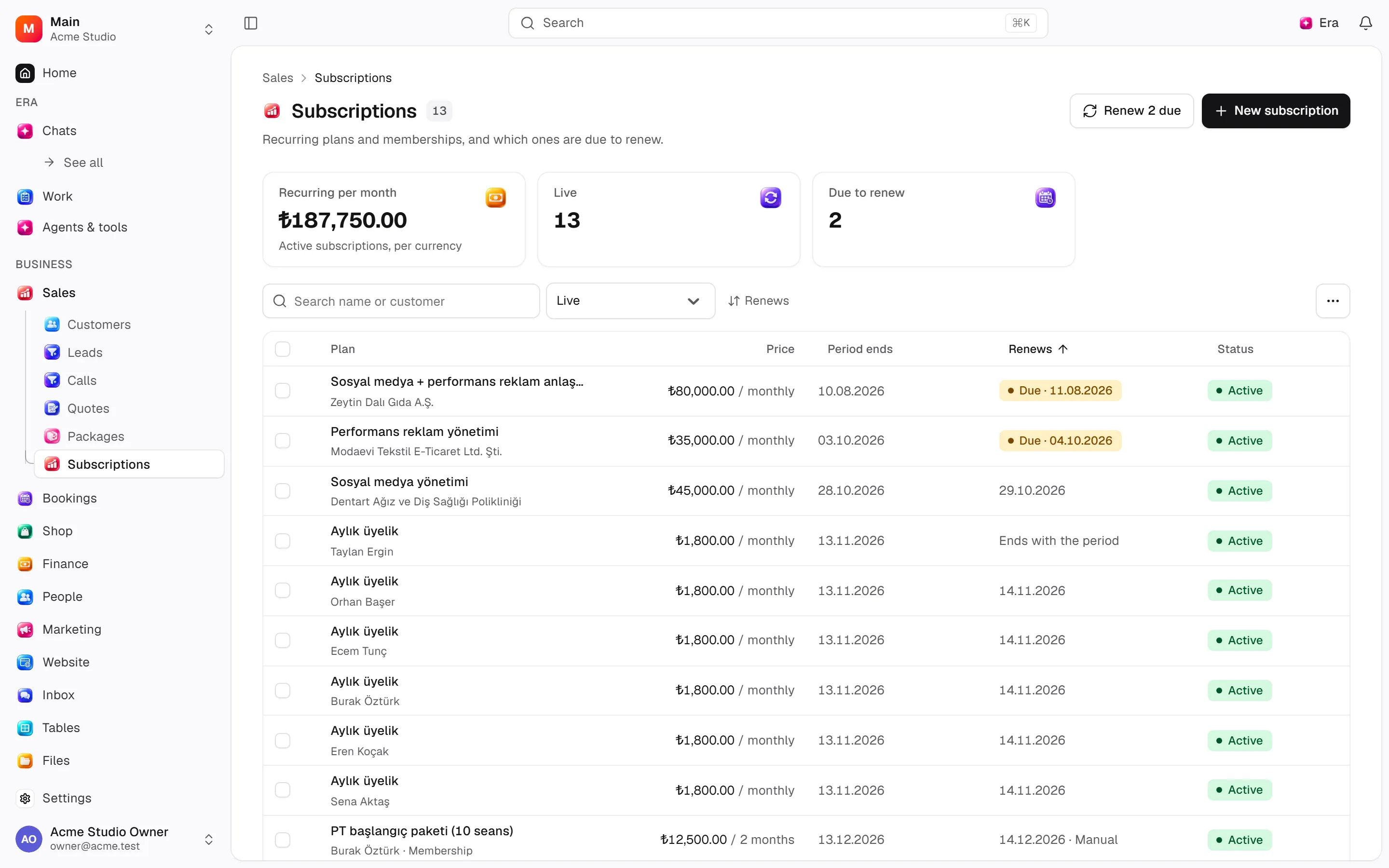Select the Taylan Ergin subscription checkbox
This screenshot has height=868, width=1389.
(283, 541)
